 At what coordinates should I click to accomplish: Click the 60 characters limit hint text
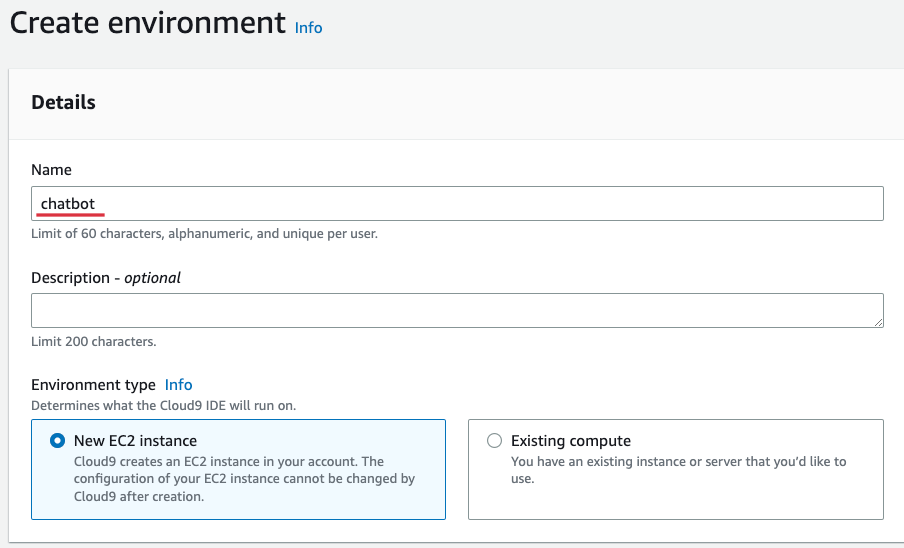(x=204, y=234)
